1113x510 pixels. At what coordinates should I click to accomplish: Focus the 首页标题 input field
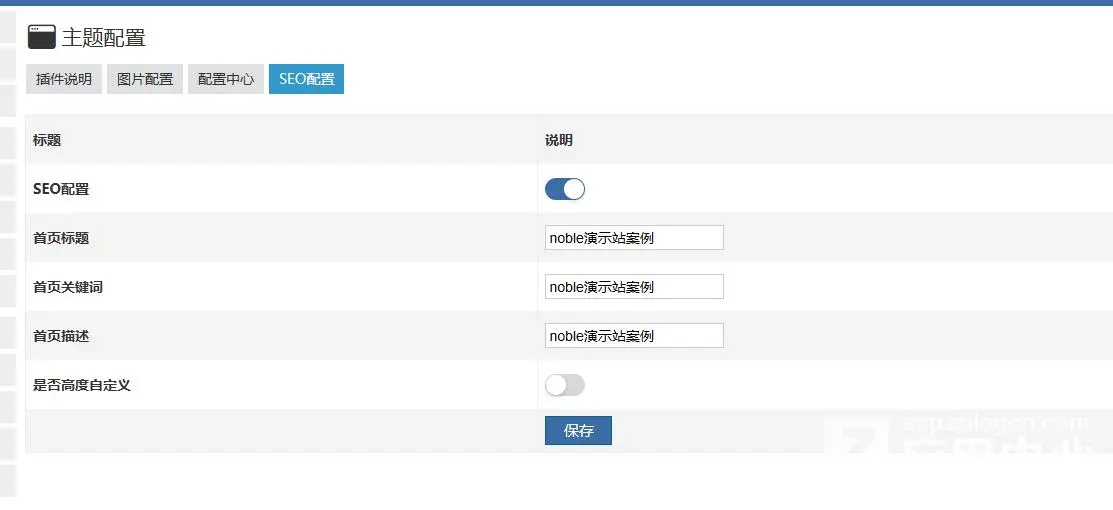tap(633, 238)
